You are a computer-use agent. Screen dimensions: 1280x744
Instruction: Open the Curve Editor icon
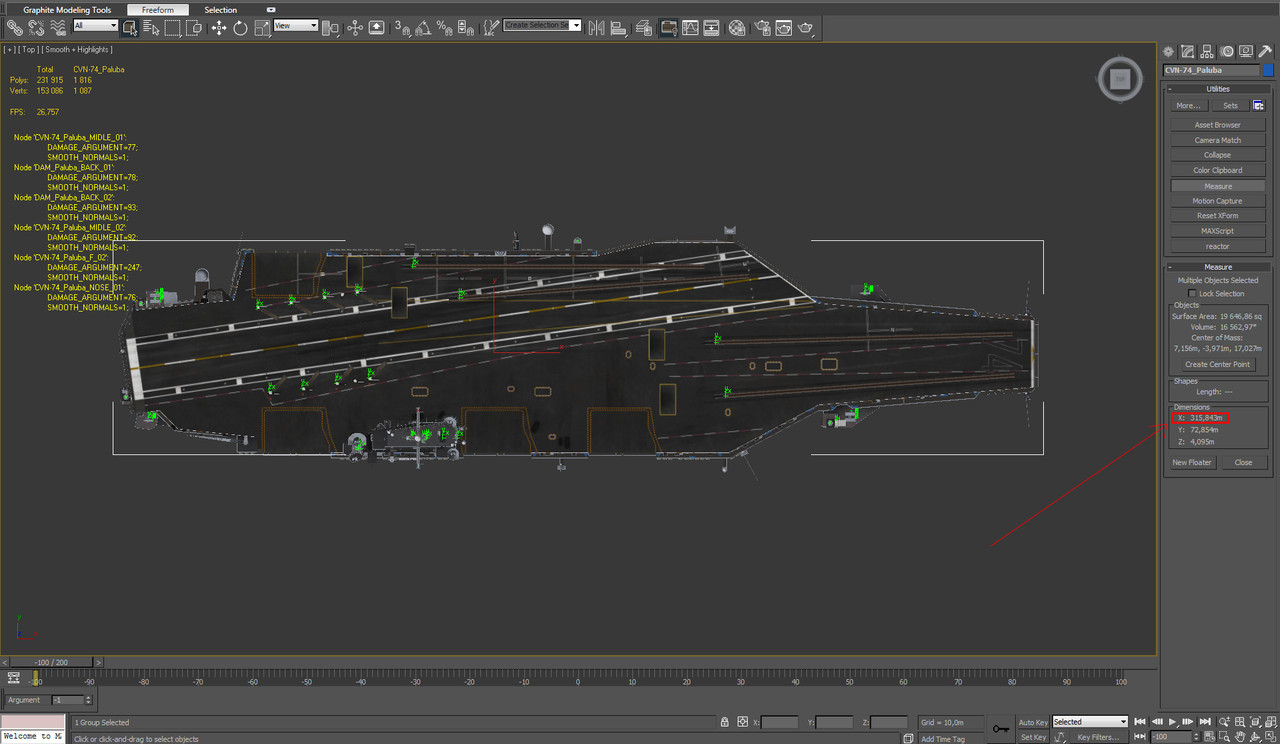[691, 28]
